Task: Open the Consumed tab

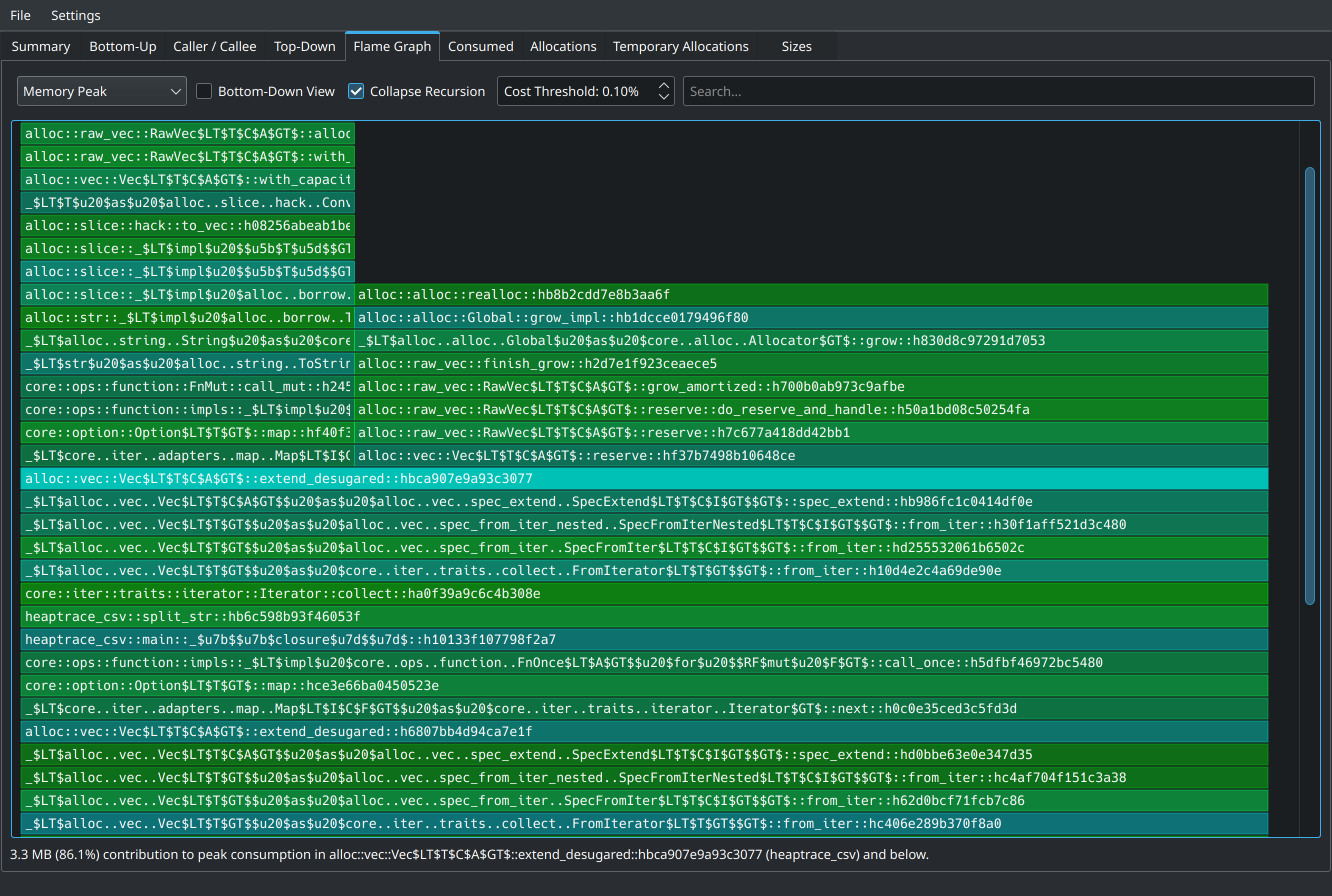Action: coord(480,46)
